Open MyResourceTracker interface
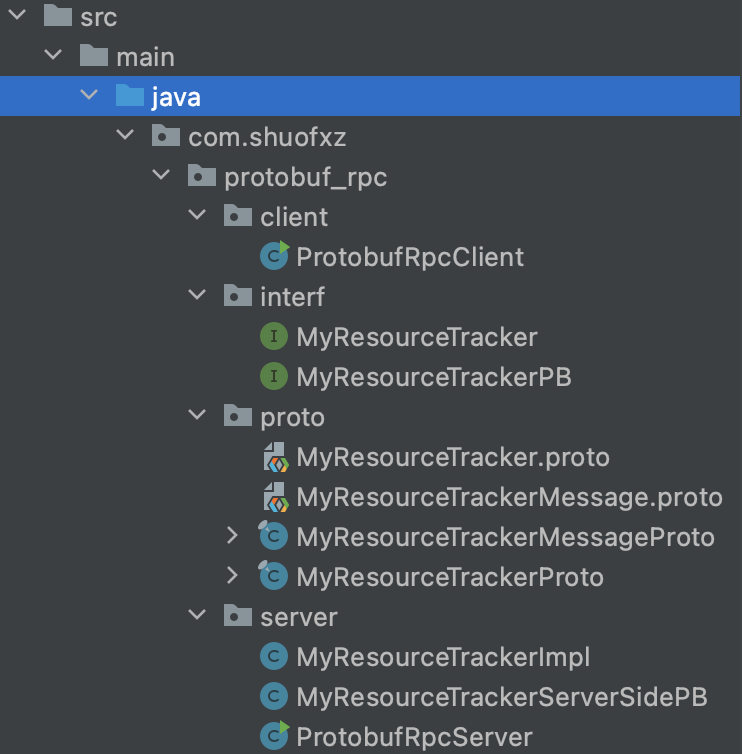Viewport: 742px width, 754px height. pos(417,337)
